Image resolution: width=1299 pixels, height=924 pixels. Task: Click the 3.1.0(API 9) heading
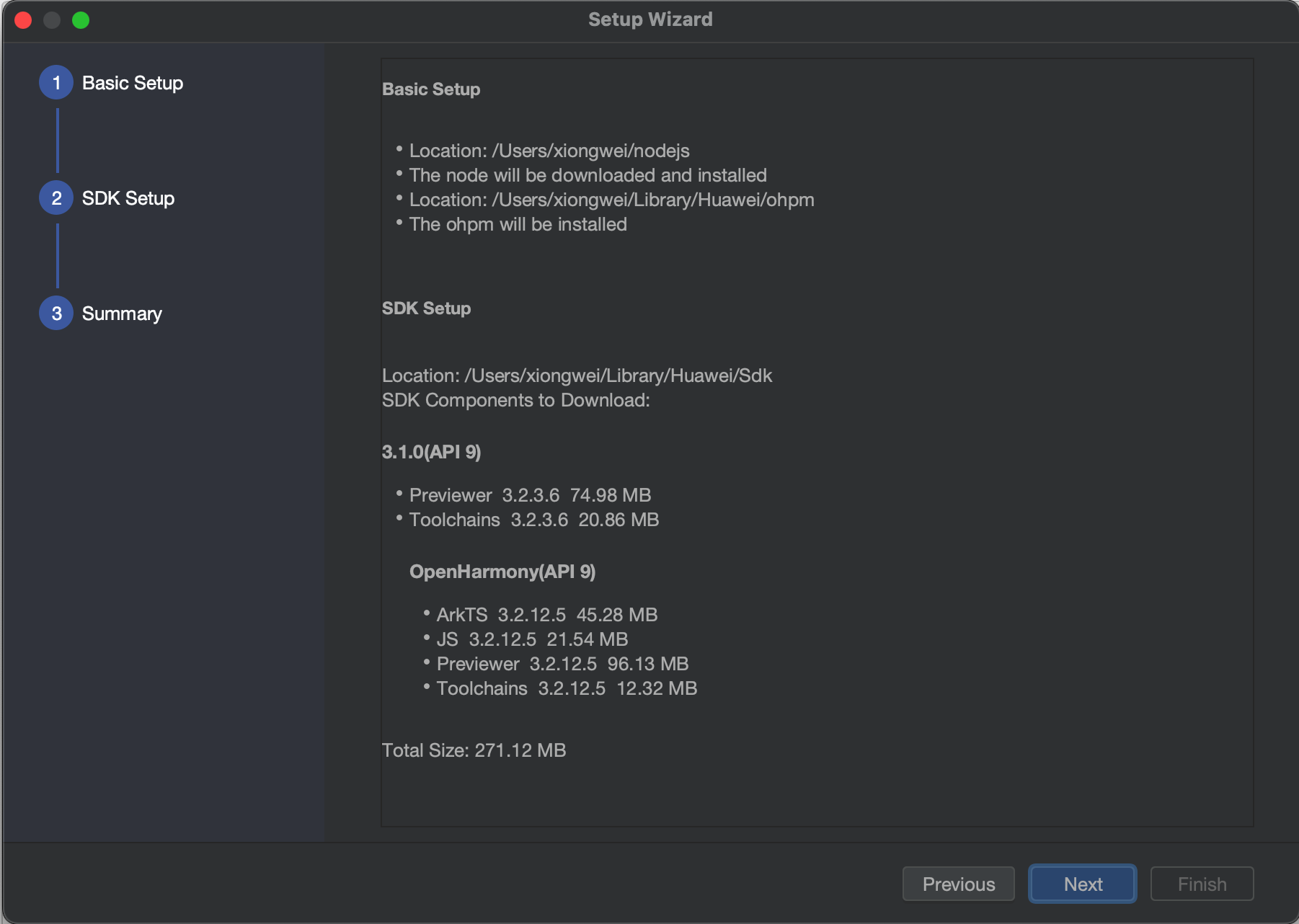point(432,452)
